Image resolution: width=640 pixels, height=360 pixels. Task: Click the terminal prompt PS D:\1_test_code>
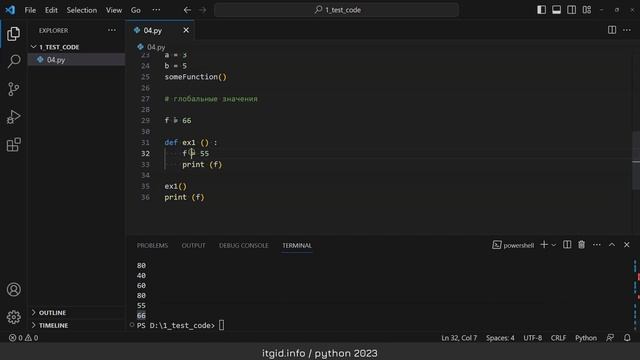[x=176, y=325]
